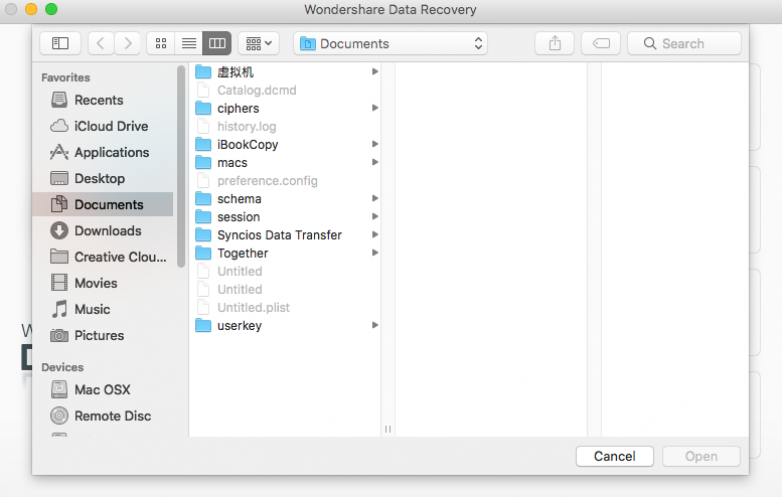Expand the 虚拟机 folder arrow

(375, 72)
